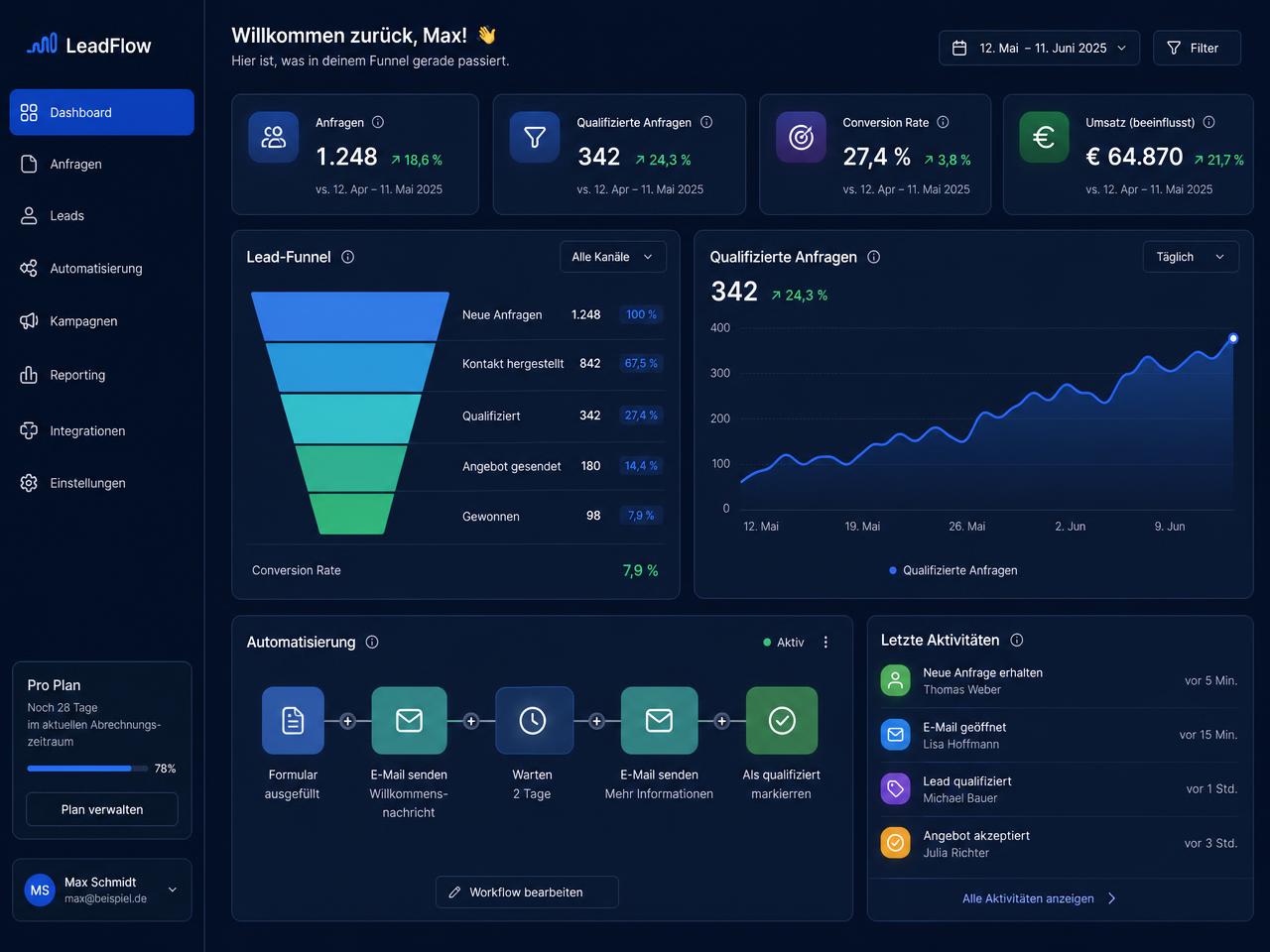Open Integrationen in the sidebar
Image resolution: width=1270 pixels, height=952 pixels.
[102, 430]
